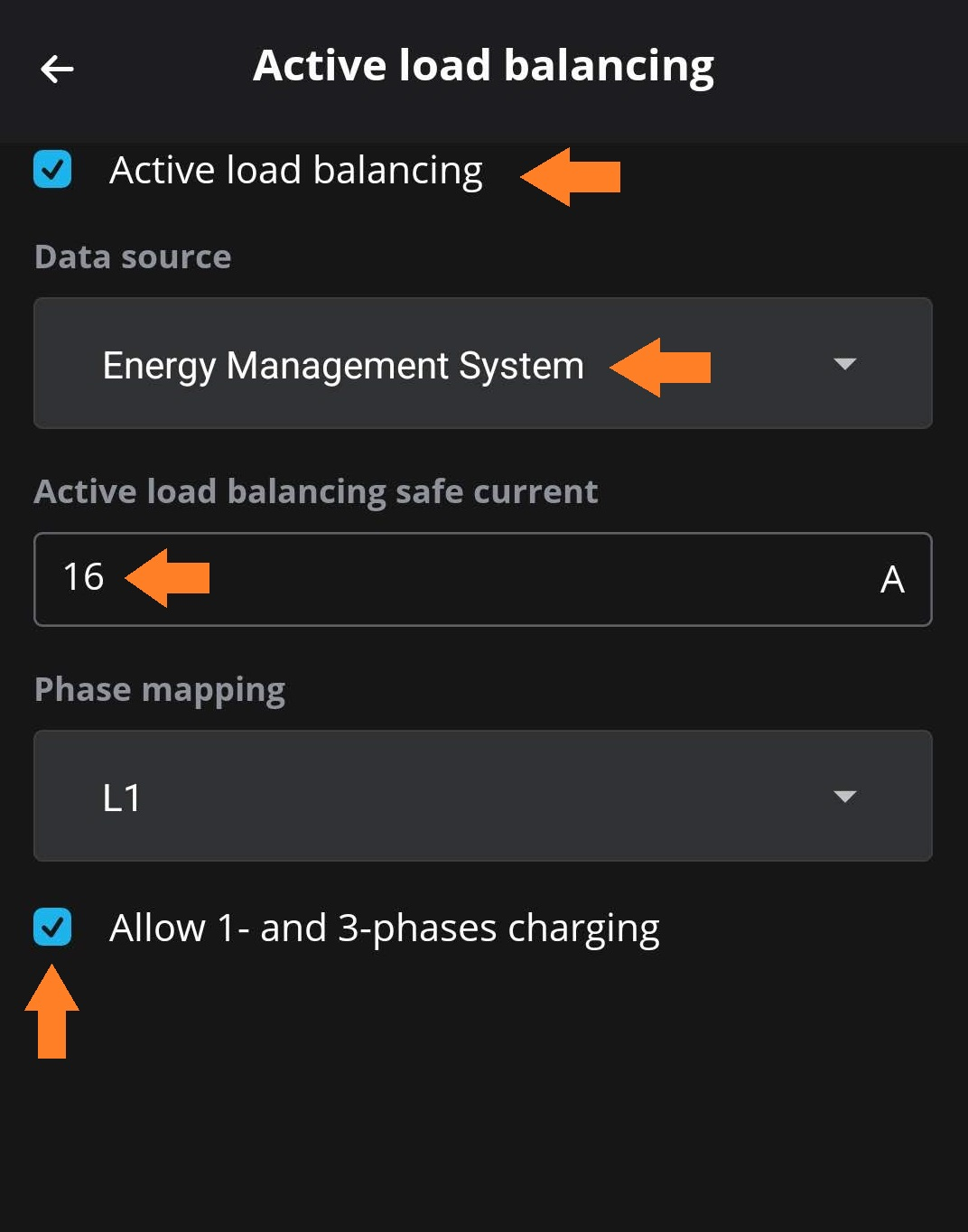Click the 'Active load balancing' page header title
The image size is (968, 1232).
click(483, 66)
